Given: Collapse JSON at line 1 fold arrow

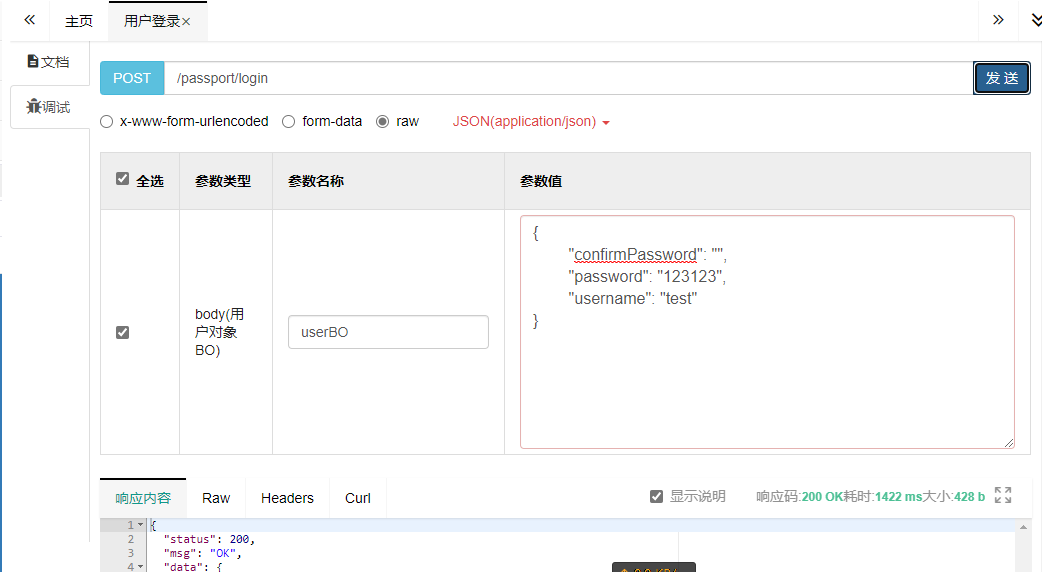Looking at the screenshot, I should coord(140,525).
